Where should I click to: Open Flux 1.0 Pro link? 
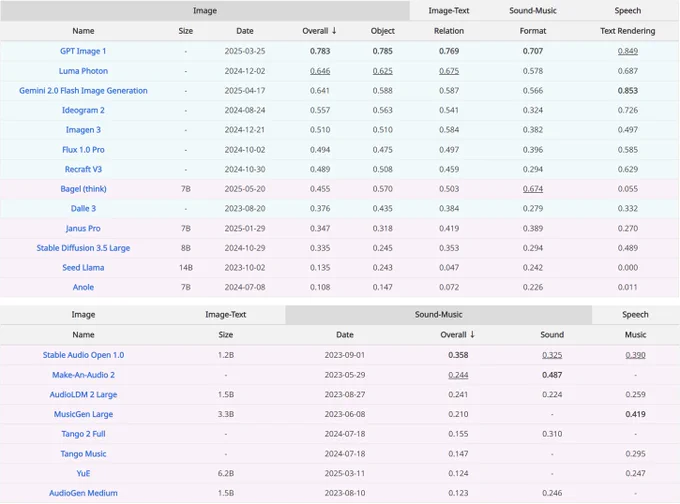tap(83, 150)
